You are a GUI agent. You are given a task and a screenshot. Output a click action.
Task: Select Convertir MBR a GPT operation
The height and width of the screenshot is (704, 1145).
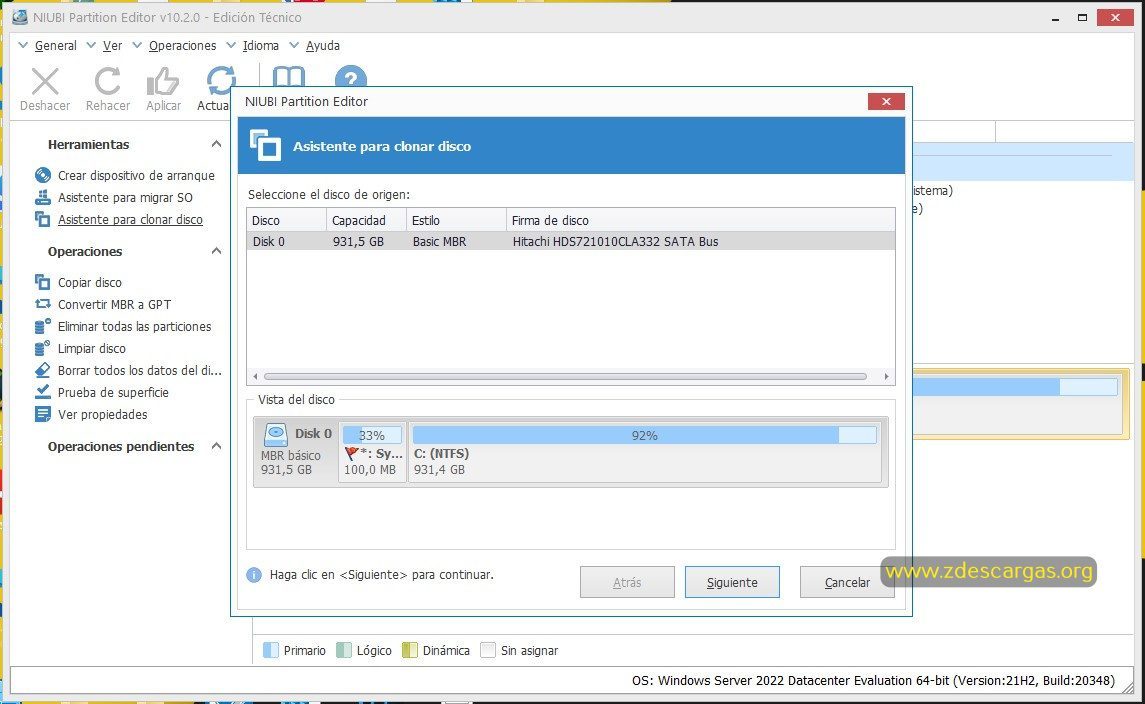click(x=115, y=304)
